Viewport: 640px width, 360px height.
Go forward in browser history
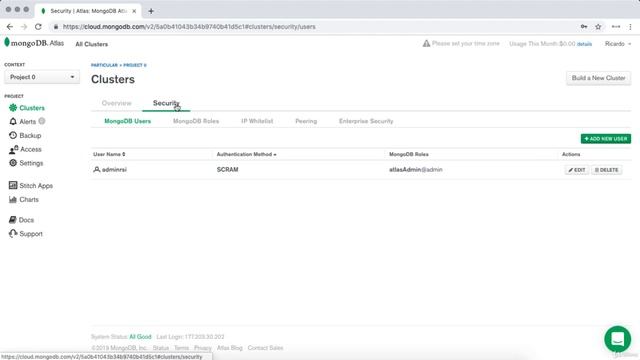(x=24, y=27)
